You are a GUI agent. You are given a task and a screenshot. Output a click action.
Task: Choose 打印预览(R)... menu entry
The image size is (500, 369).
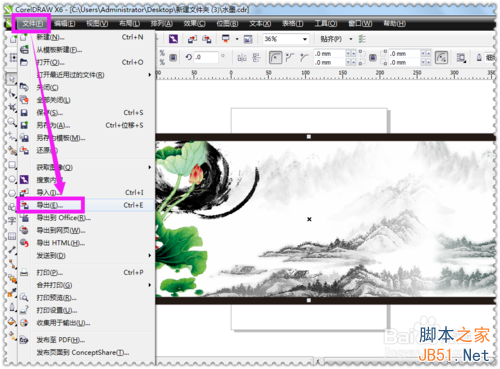coord(86,298)
